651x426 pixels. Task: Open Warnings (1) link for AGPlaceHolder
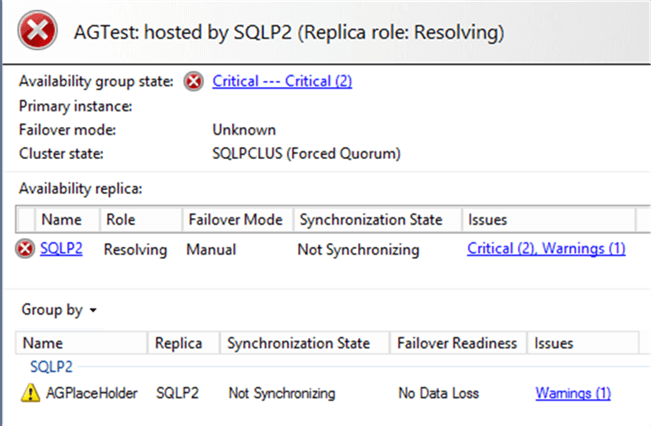pyautogui.click(x=573, y=393)
